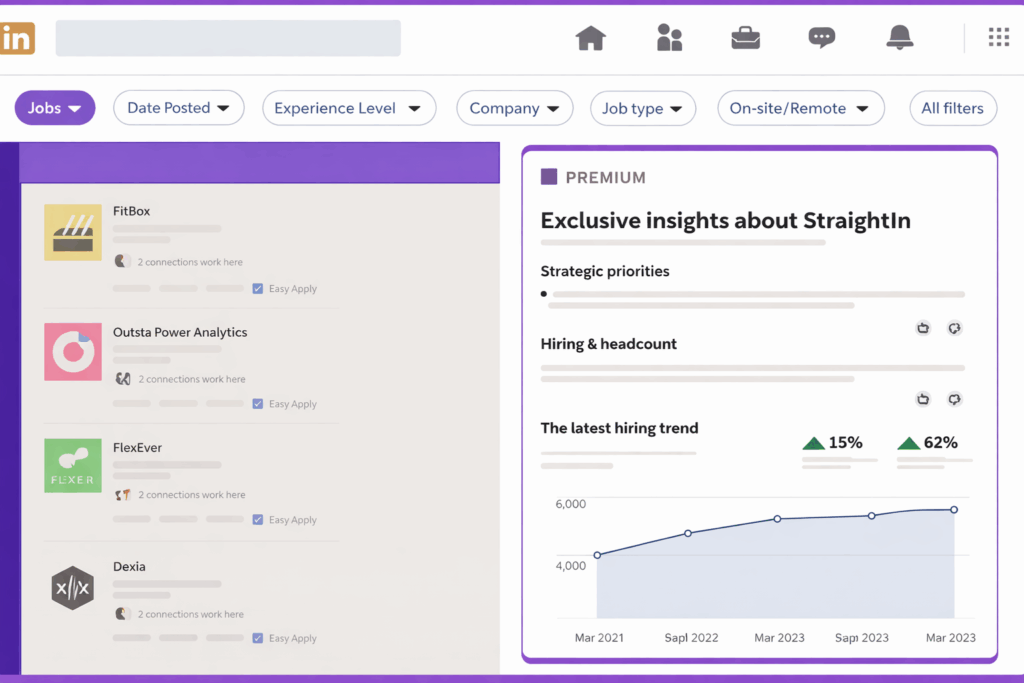Click the Mar 2021 chart data point
The width and height of the screenshot is (1024, 683).
[x=597, y=555]
